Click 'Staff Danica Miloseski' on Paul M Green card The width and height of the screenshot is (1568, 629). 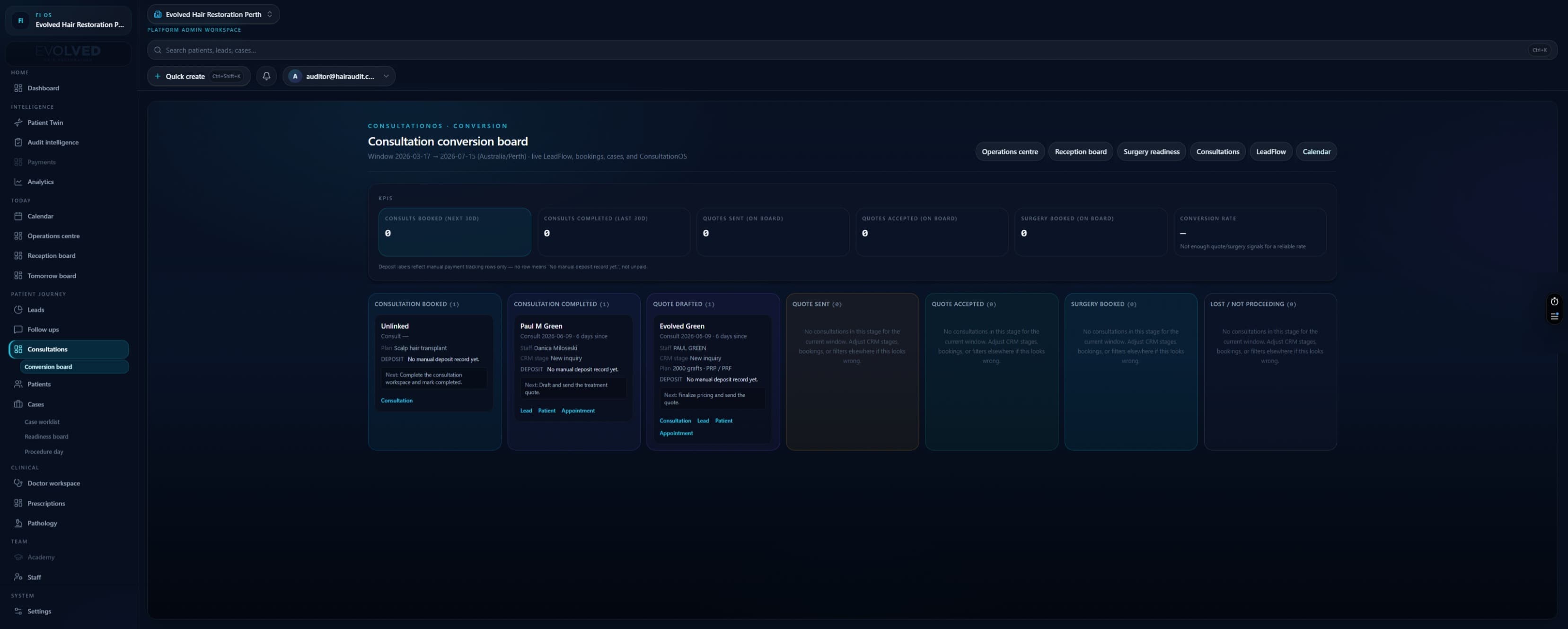pos(548,348)
